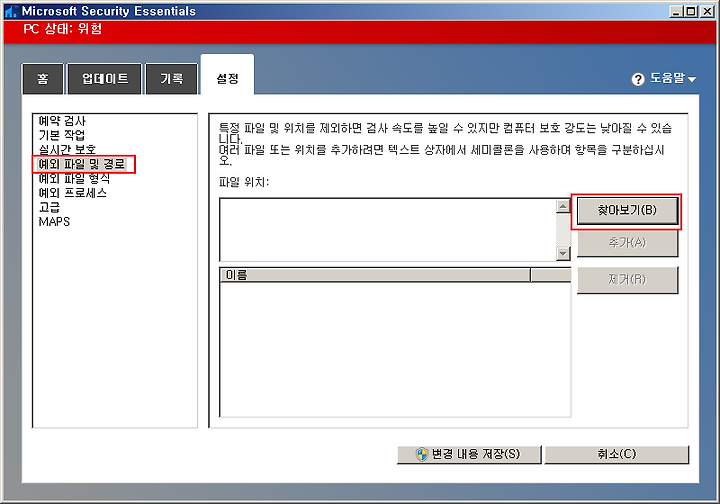Click the 파일 위치: label

(x=244, y=182)
